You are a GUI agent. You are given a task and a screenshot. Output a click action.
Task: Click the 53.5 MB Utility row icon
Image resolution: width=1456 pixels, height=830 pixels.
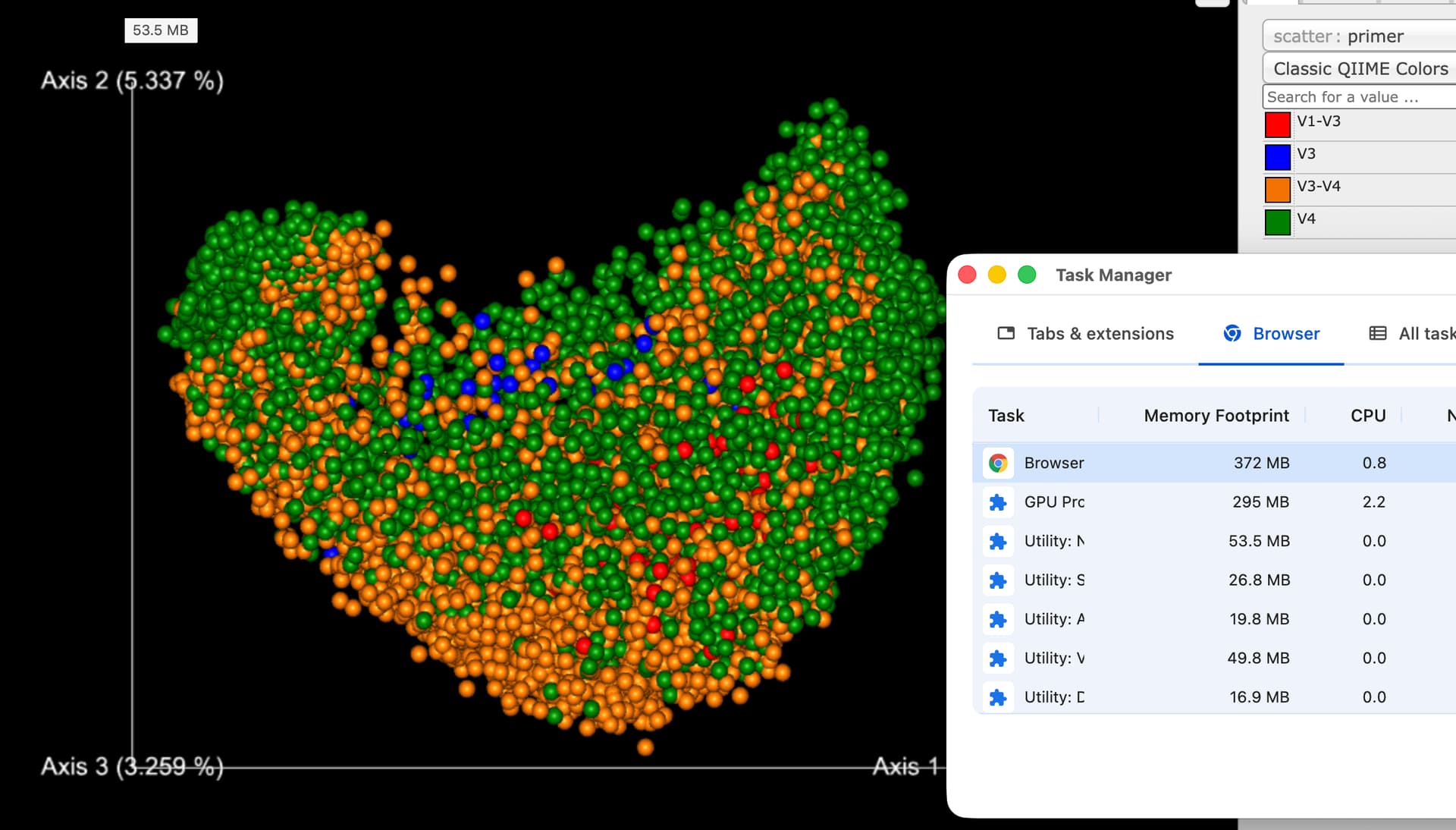(x=998, y=541)
